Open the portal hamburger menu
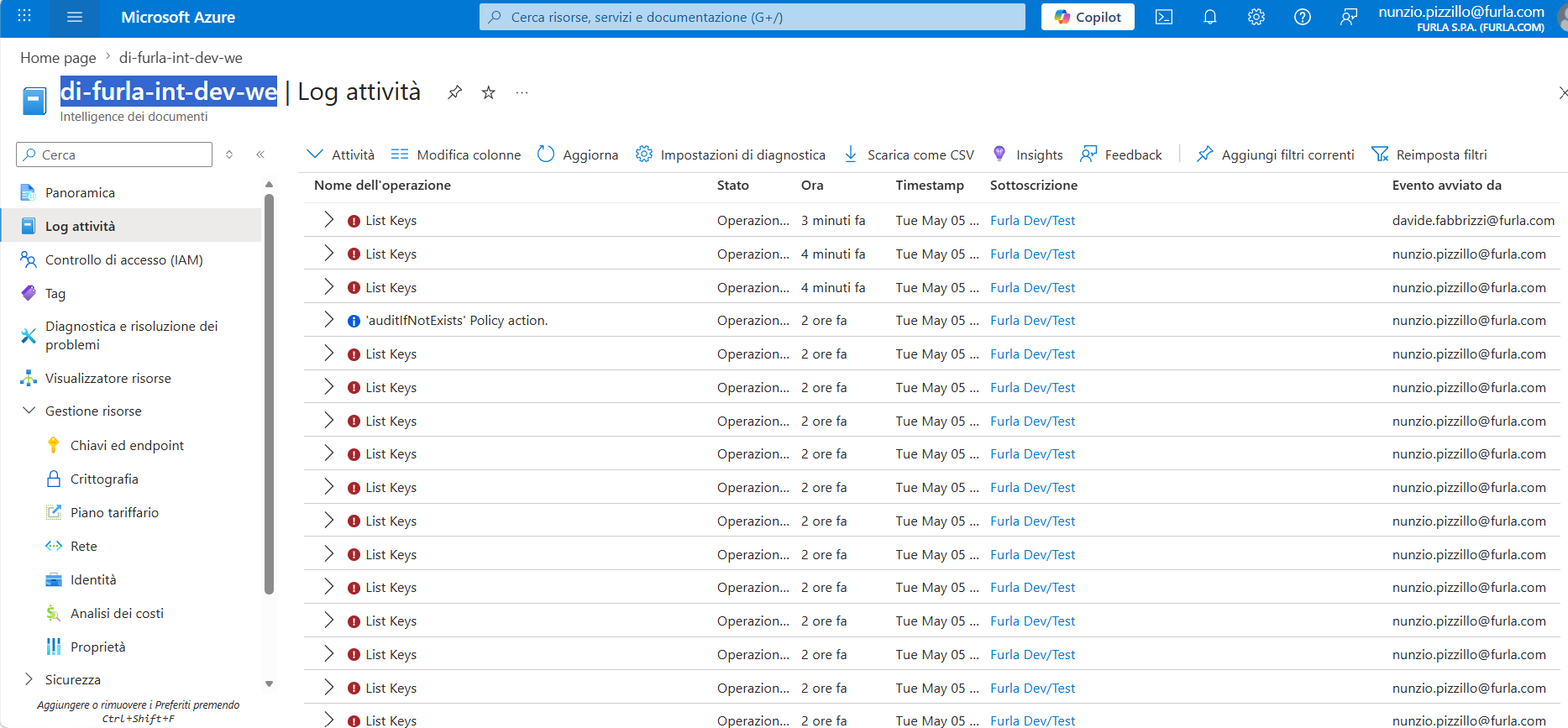The image size is (1568, 728). point(74,17)
